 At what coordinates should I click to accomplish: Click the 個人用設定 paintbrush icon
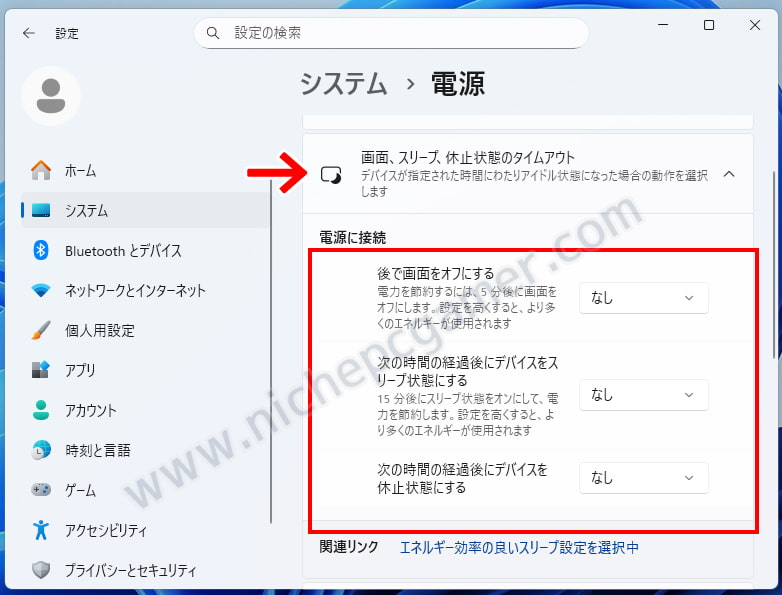pos(41,331)
